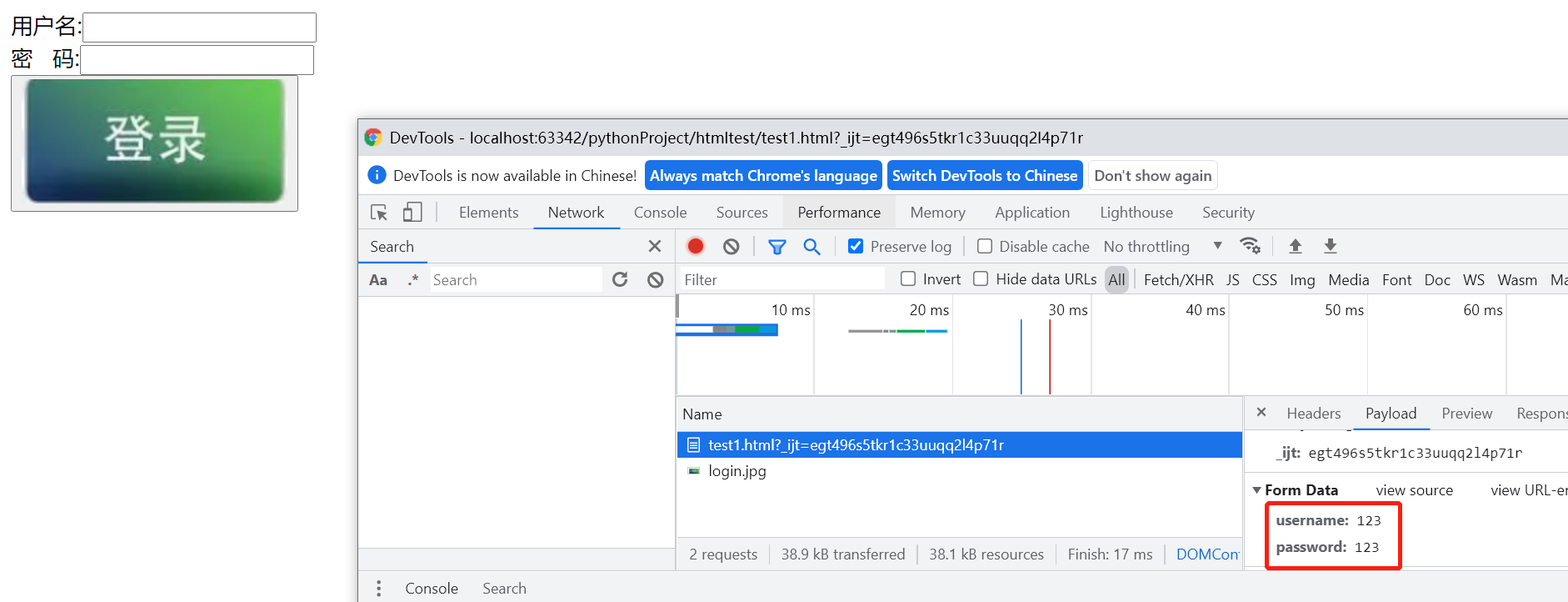Screen dimensions: 1568x602
Task: Clear the network log
Action: point(732,246)
